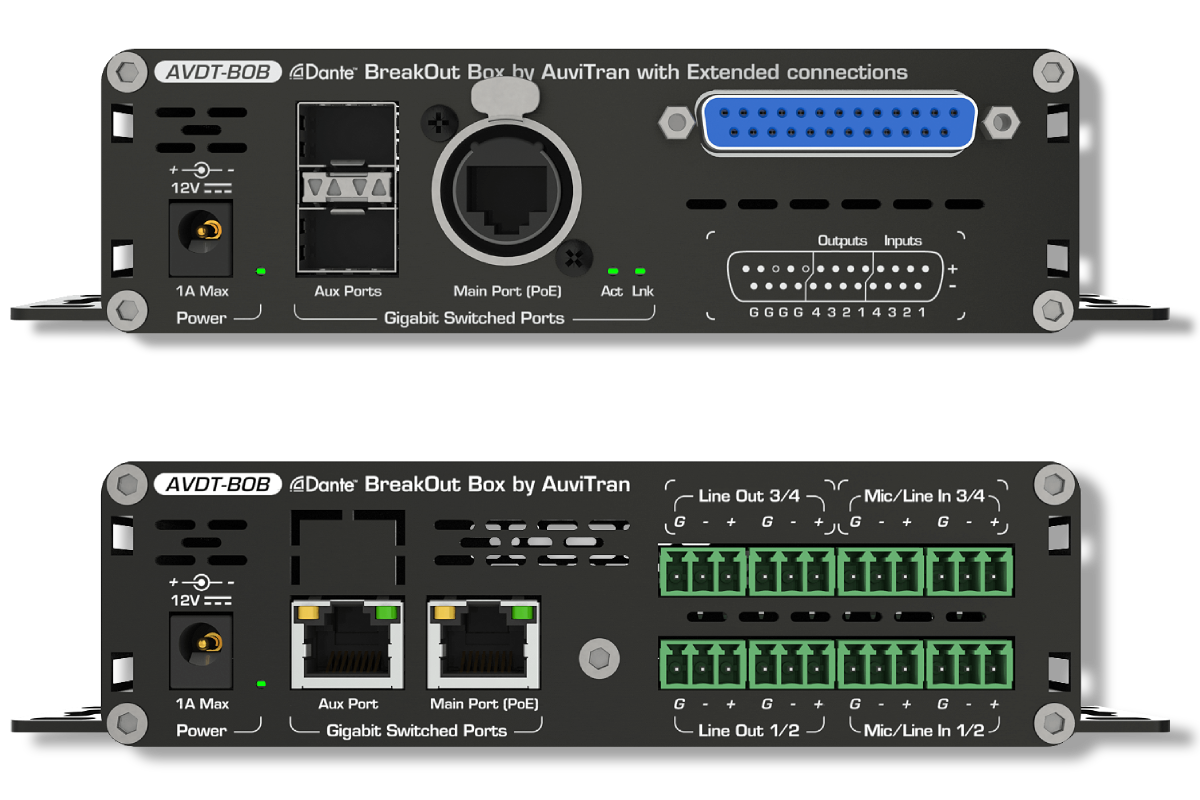Click the SFP Aux Ports cage
The width and height of the screenshot is (1200, 800).
[x=345, y=187]
